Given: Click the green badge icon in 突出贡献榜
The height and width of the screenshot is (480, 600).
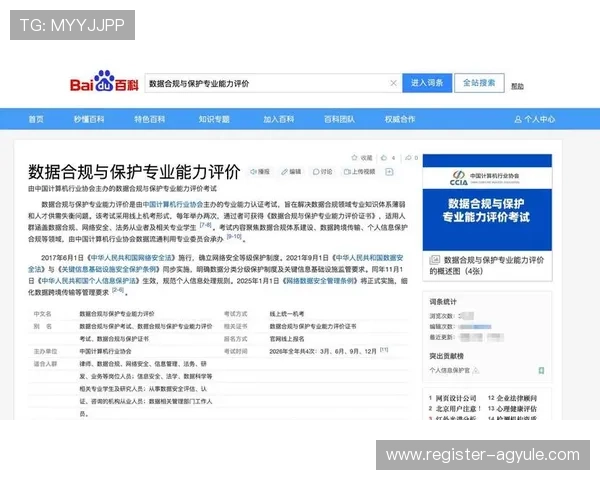Looking at the screenshot, I should 541,370.
